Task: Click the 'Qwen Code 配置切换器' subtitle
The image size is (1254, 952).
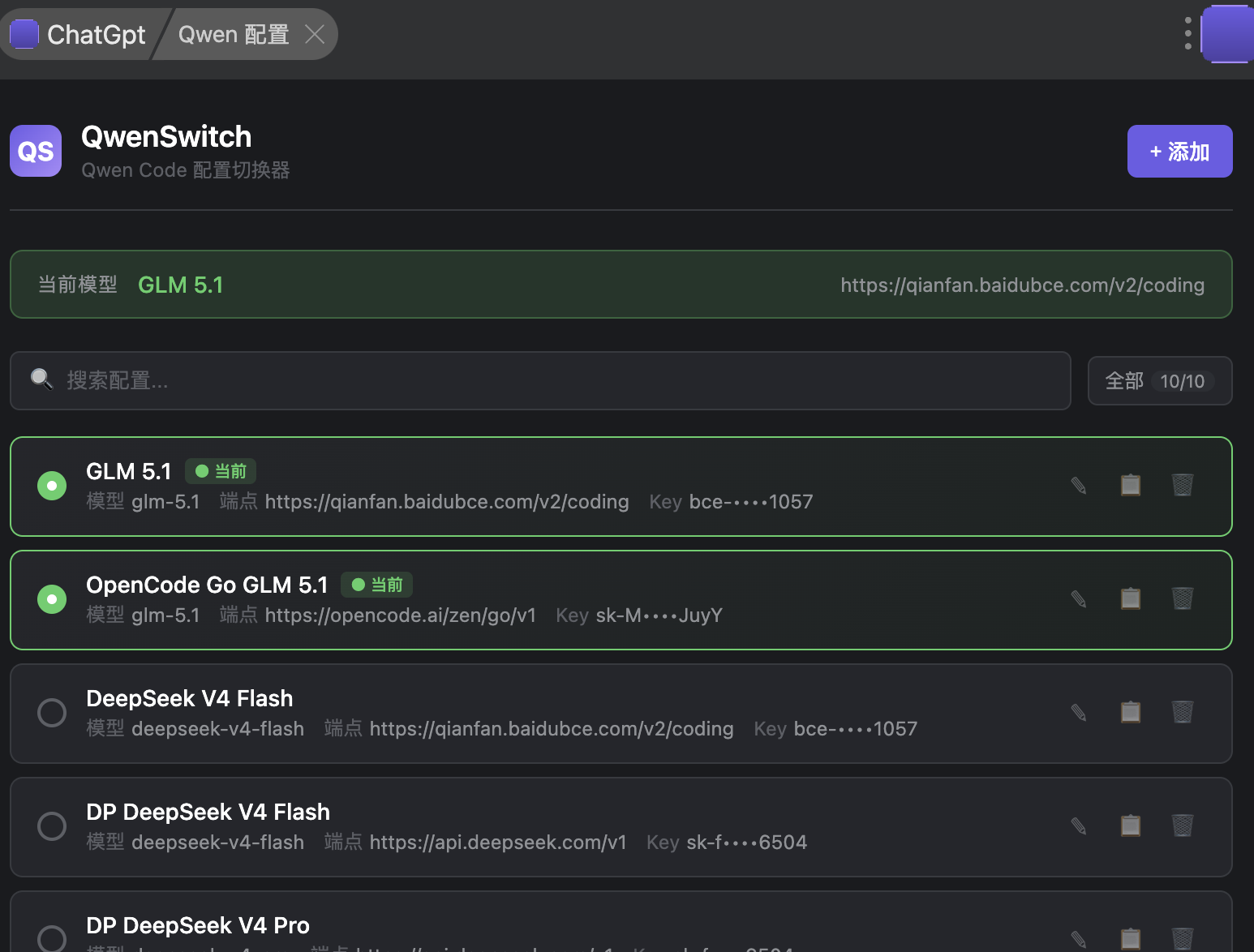Action: (186, 170)
